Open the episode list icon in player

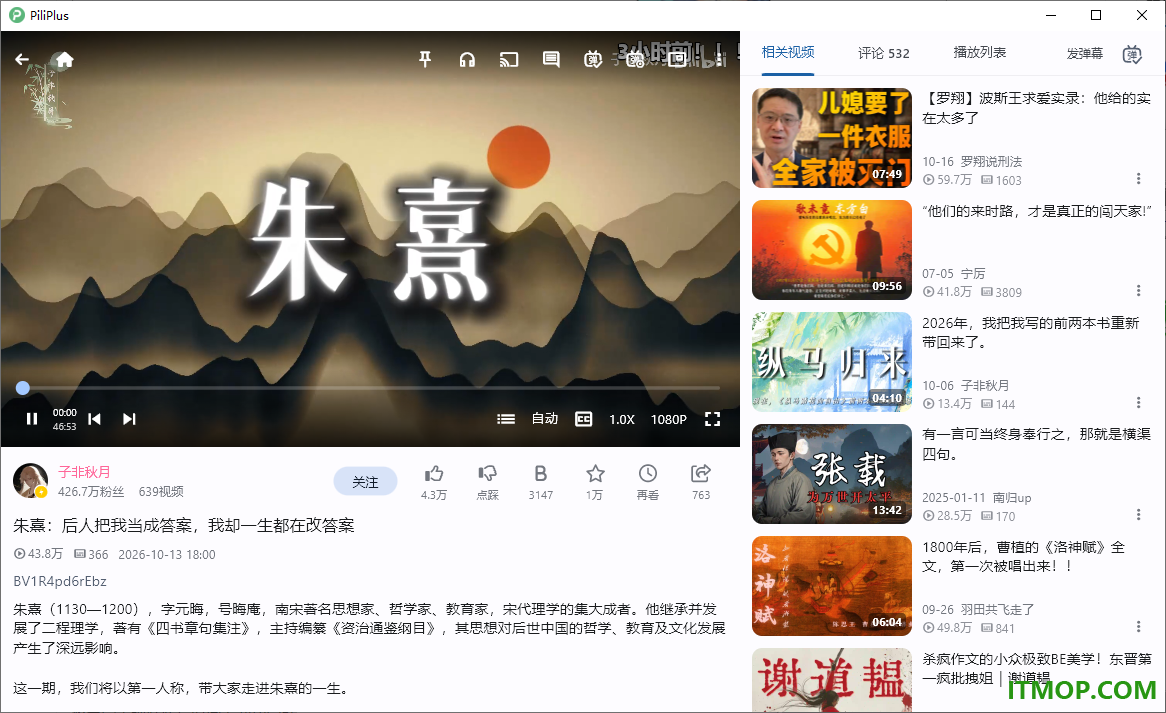(x=506, y=419)
